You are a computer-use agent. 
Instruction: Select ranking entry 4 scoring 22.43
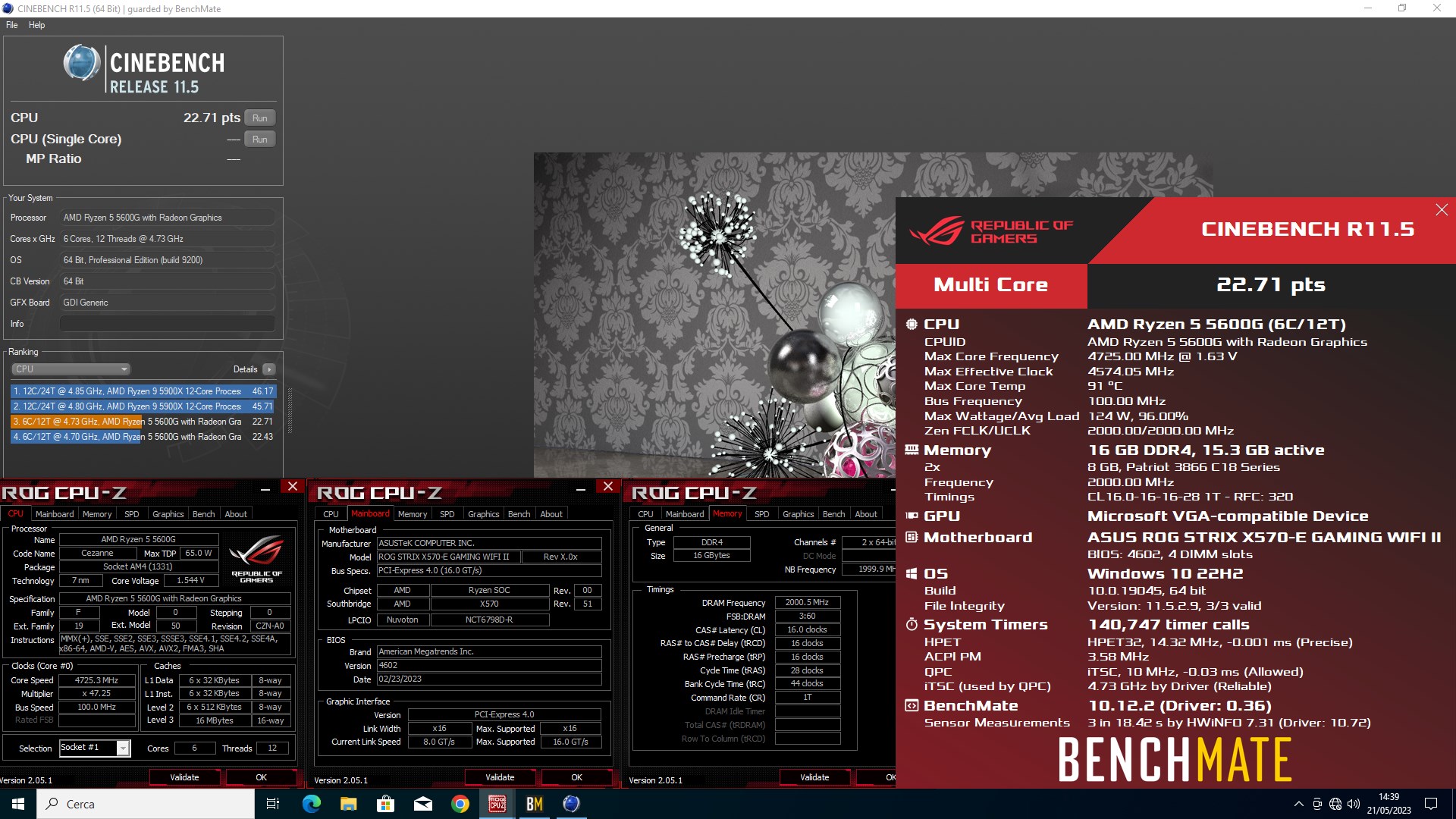(x=143, y=437)
